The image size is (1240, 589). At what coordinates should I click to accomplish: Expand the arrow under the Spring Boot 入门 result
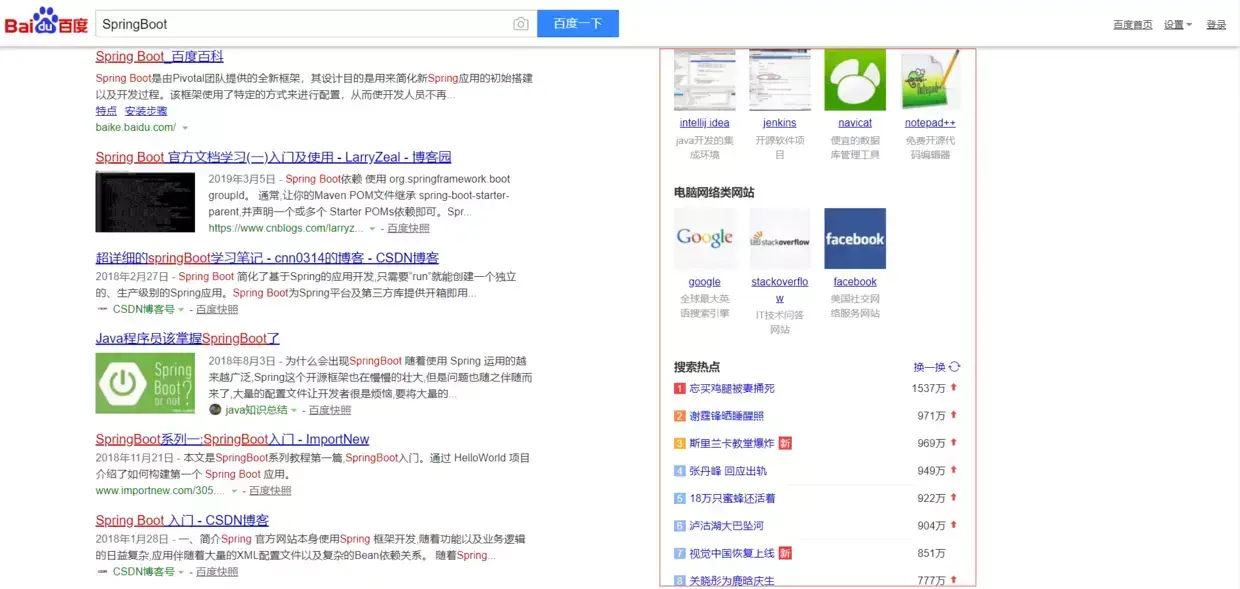pyautogui.click(x=181, y=572)
